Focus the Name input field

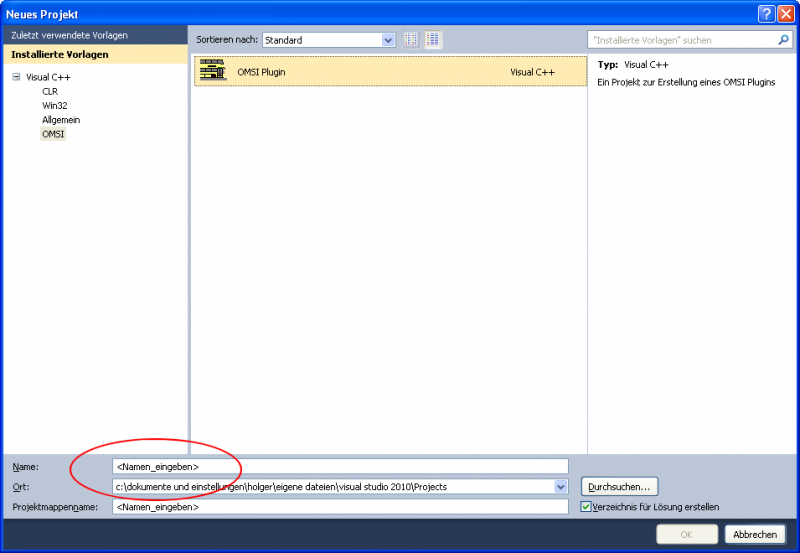click(x=340, y=467)
